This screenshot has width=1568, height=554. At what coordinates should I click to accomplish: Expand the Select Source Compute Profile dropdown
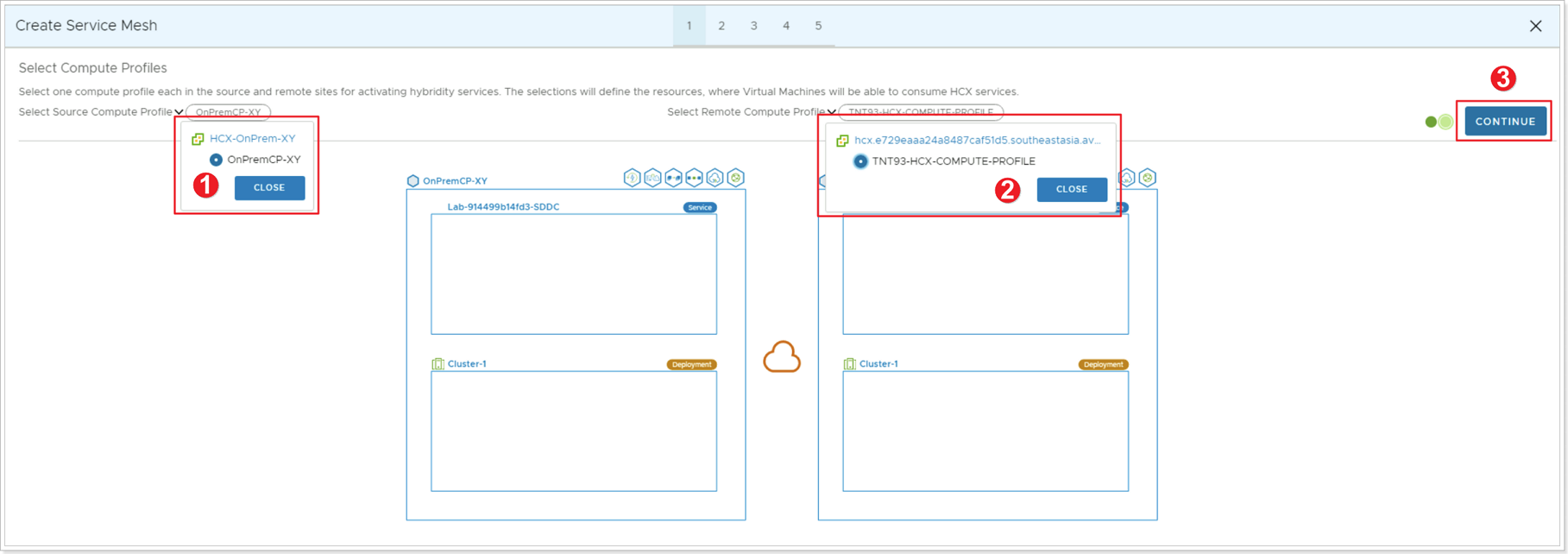coord(179,112)
